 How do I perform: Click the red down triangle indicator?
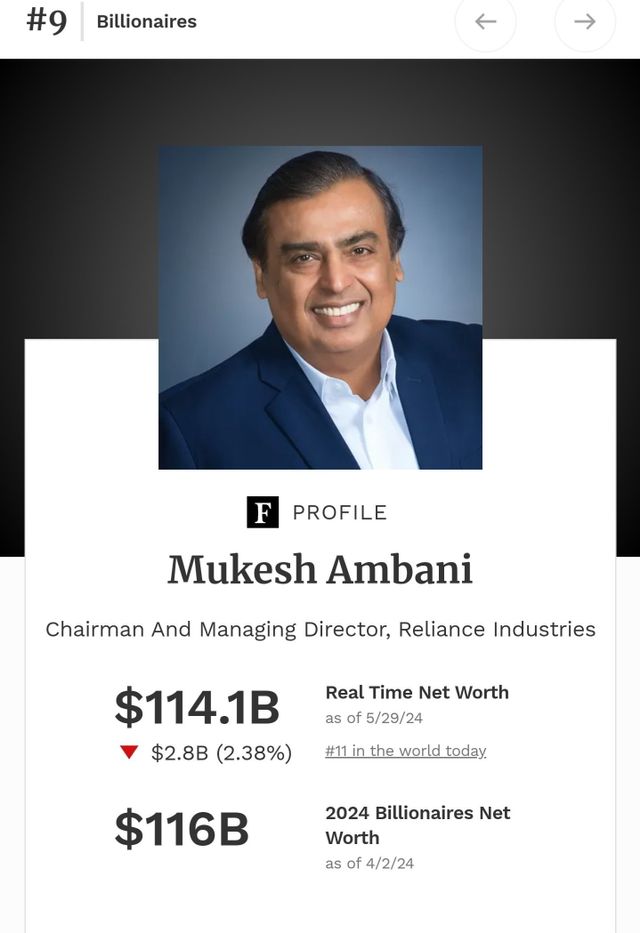tap(128, 752)
